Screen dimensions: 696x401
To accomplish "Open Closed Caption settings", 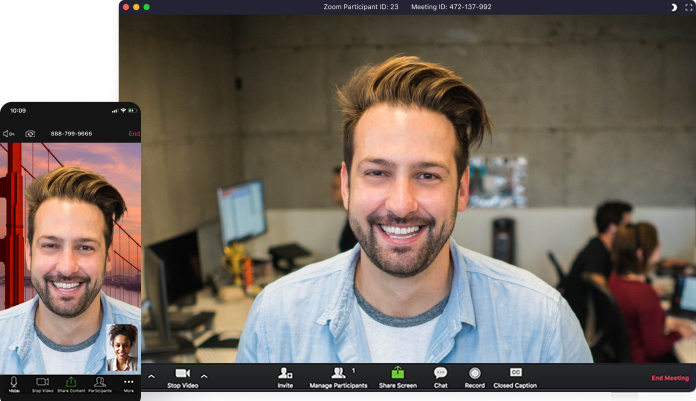I will click(x=515, y=378).
